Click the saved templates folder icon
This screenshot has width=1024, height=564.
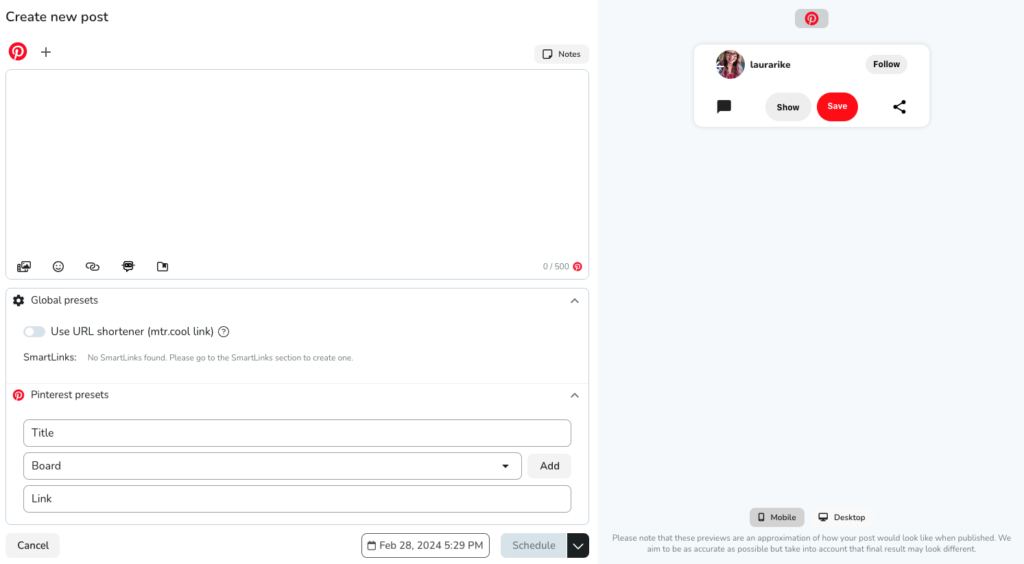pyautogui.click(x=163, y=267)
